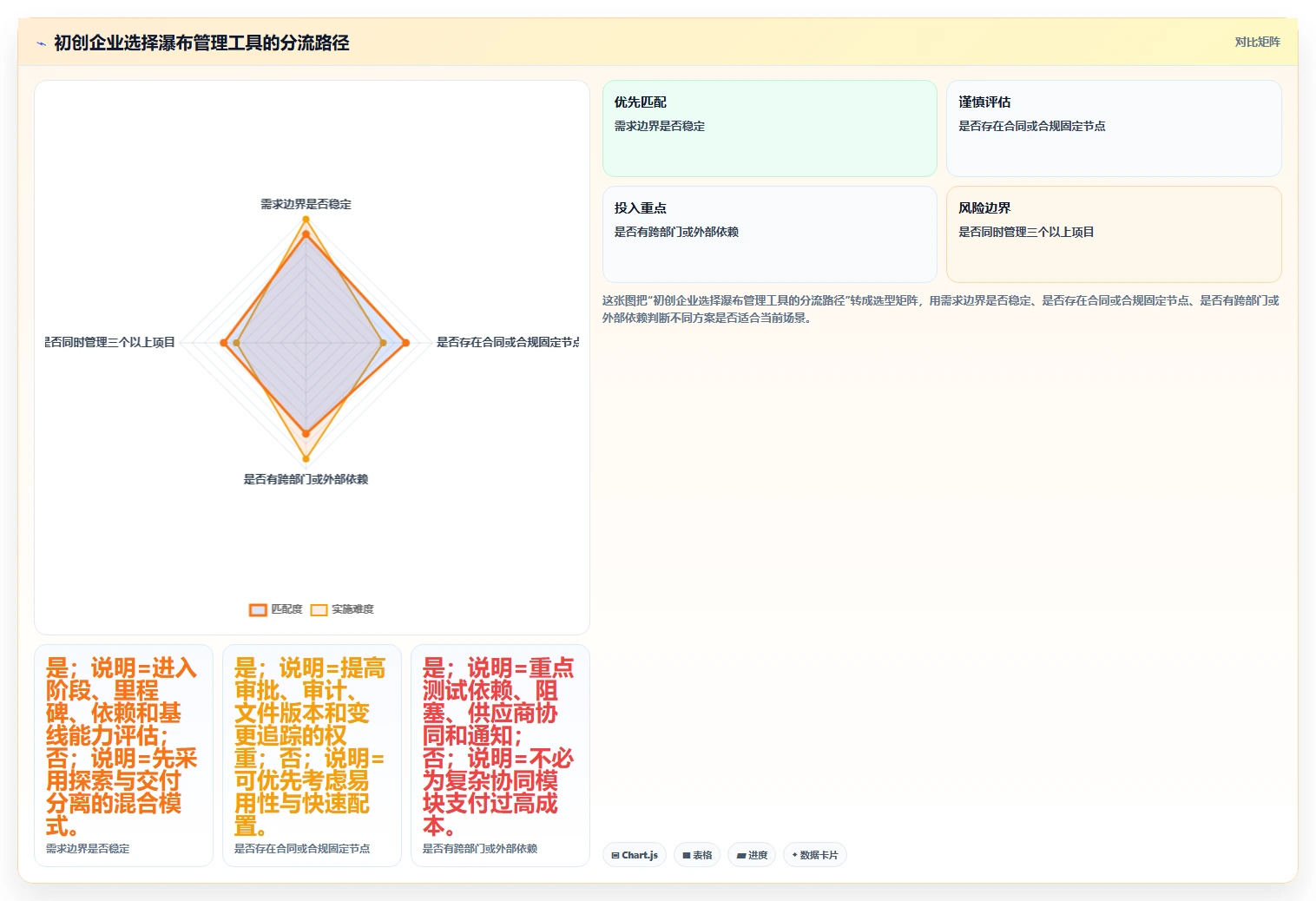Open the 优先匹配 card

point(770,128)
